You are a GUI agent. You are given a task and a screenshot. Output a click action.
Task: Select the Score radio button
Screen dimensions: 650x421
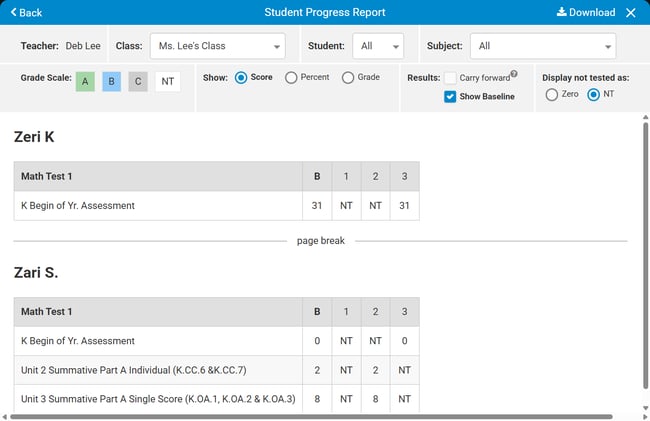241,78
